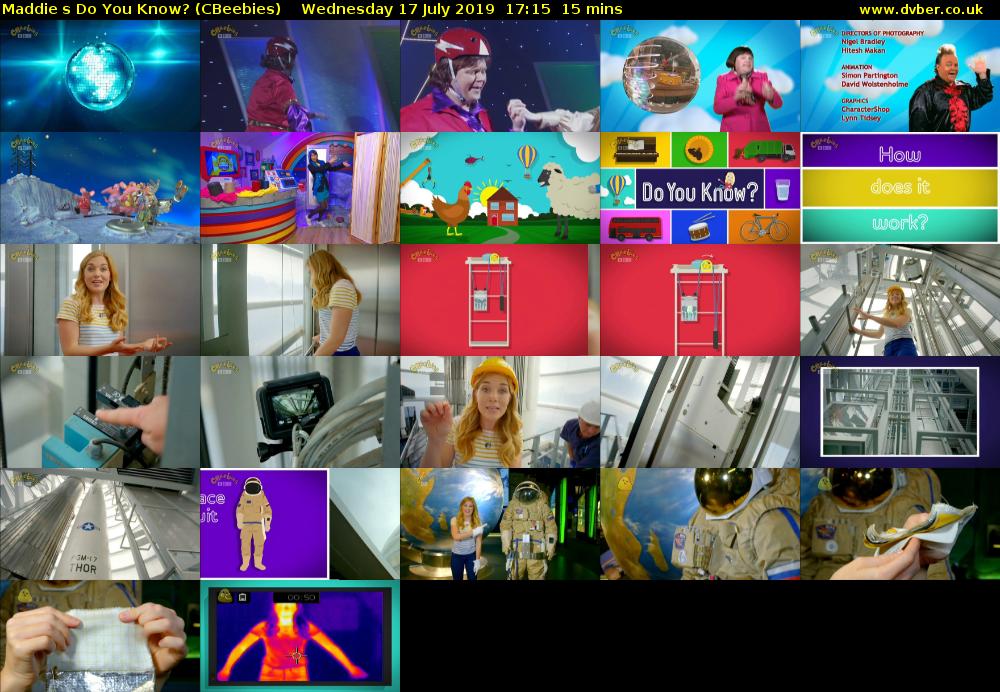Click the green garbage truck tile
This screenshot has width=1000, height=692.
tap(764, 149)
